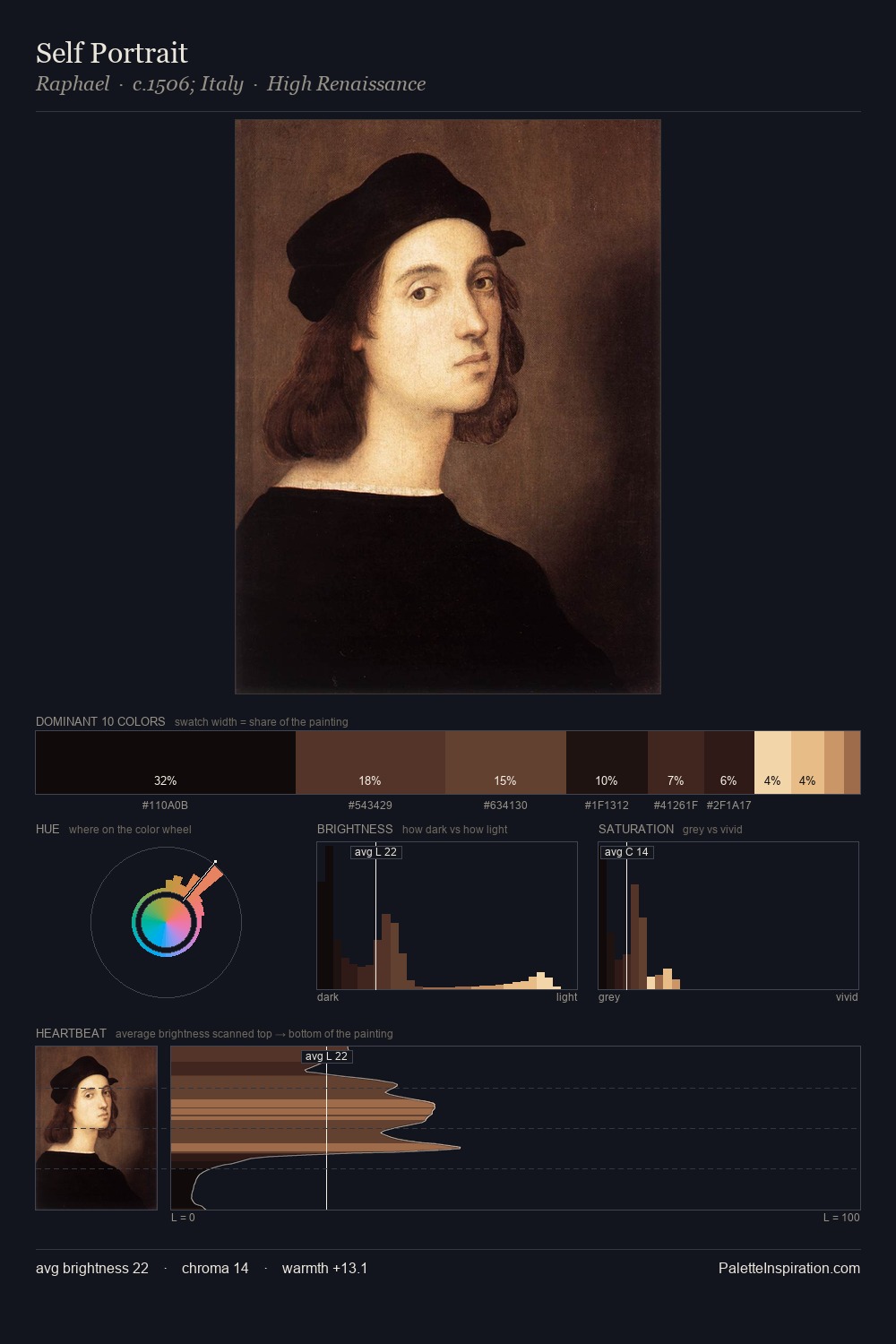Click the hex code #543429

point(370,806)
